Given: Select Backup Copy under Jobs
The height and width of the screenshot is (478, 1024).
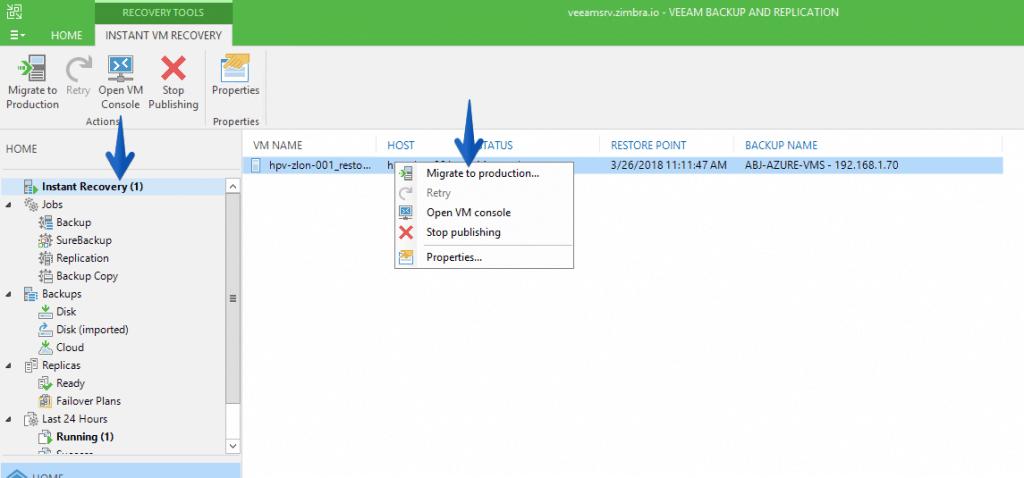Looking at the screenshot, I should [x=87, y=276].
